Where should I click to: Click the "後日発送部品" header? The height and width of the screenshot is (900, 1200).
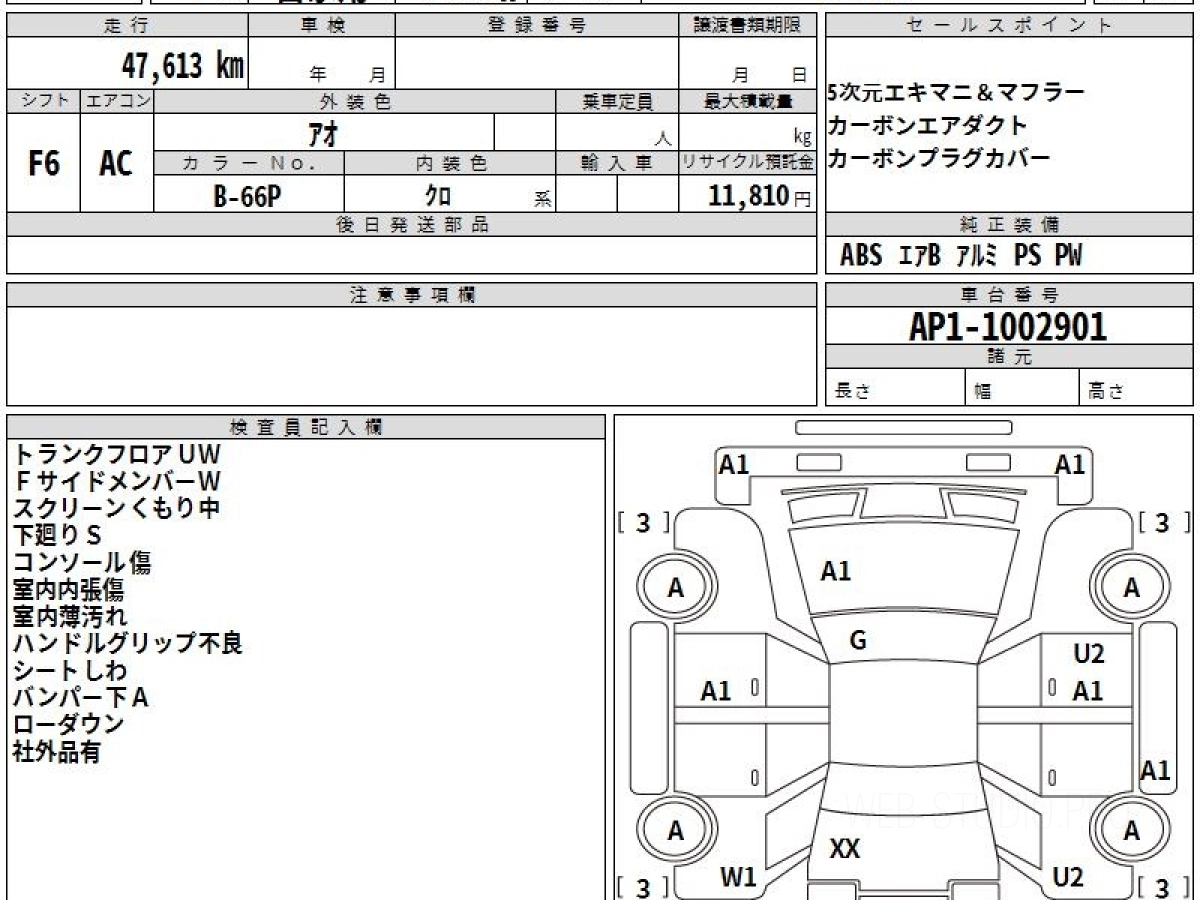[412, 225]
